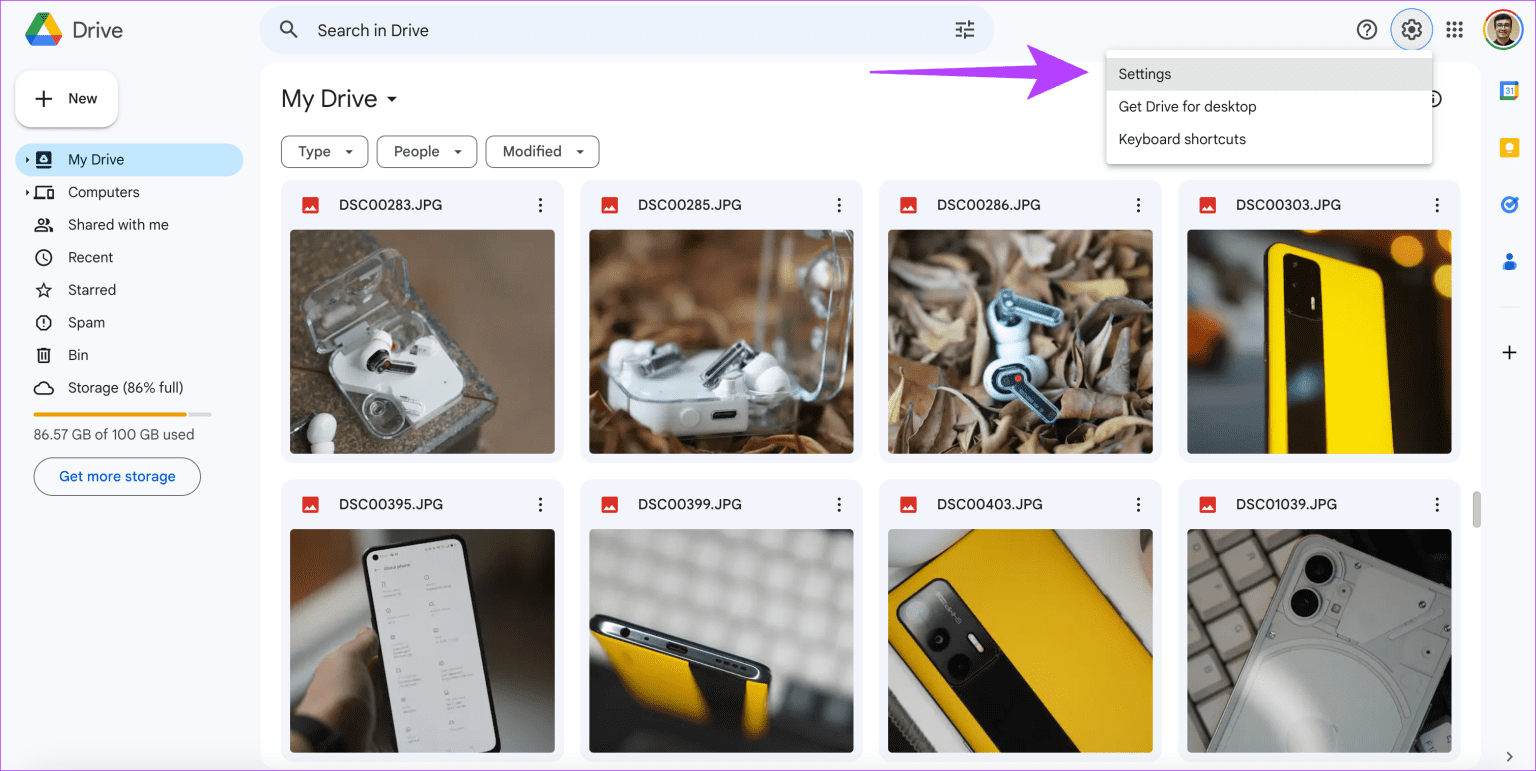This screenshot has height=771, width=1536.
Task: Expand the Modified filter dropdown
Action: tap(542, 152)
